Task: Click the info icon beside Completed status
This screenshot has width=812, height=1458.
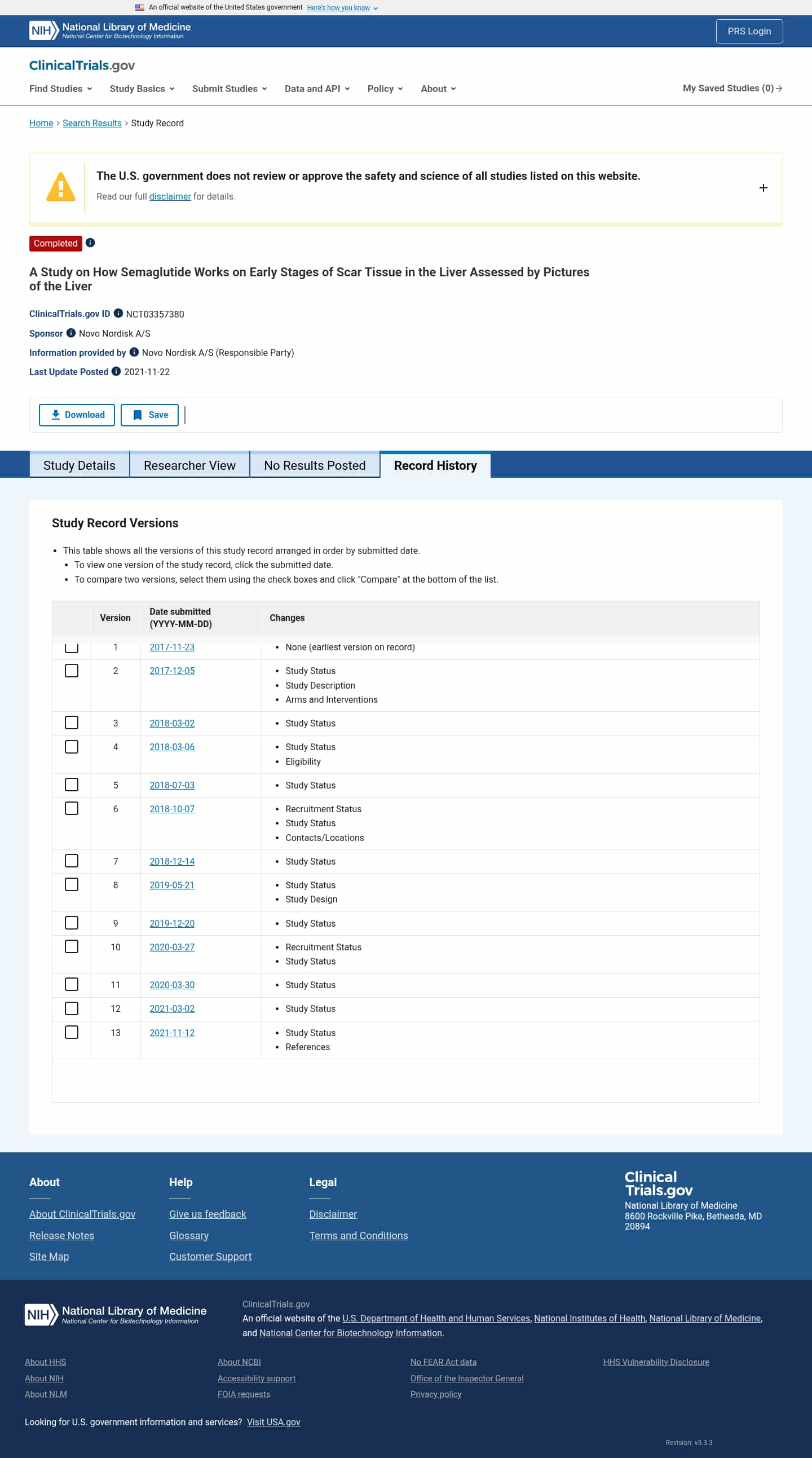Action: [x=90, y=243]
